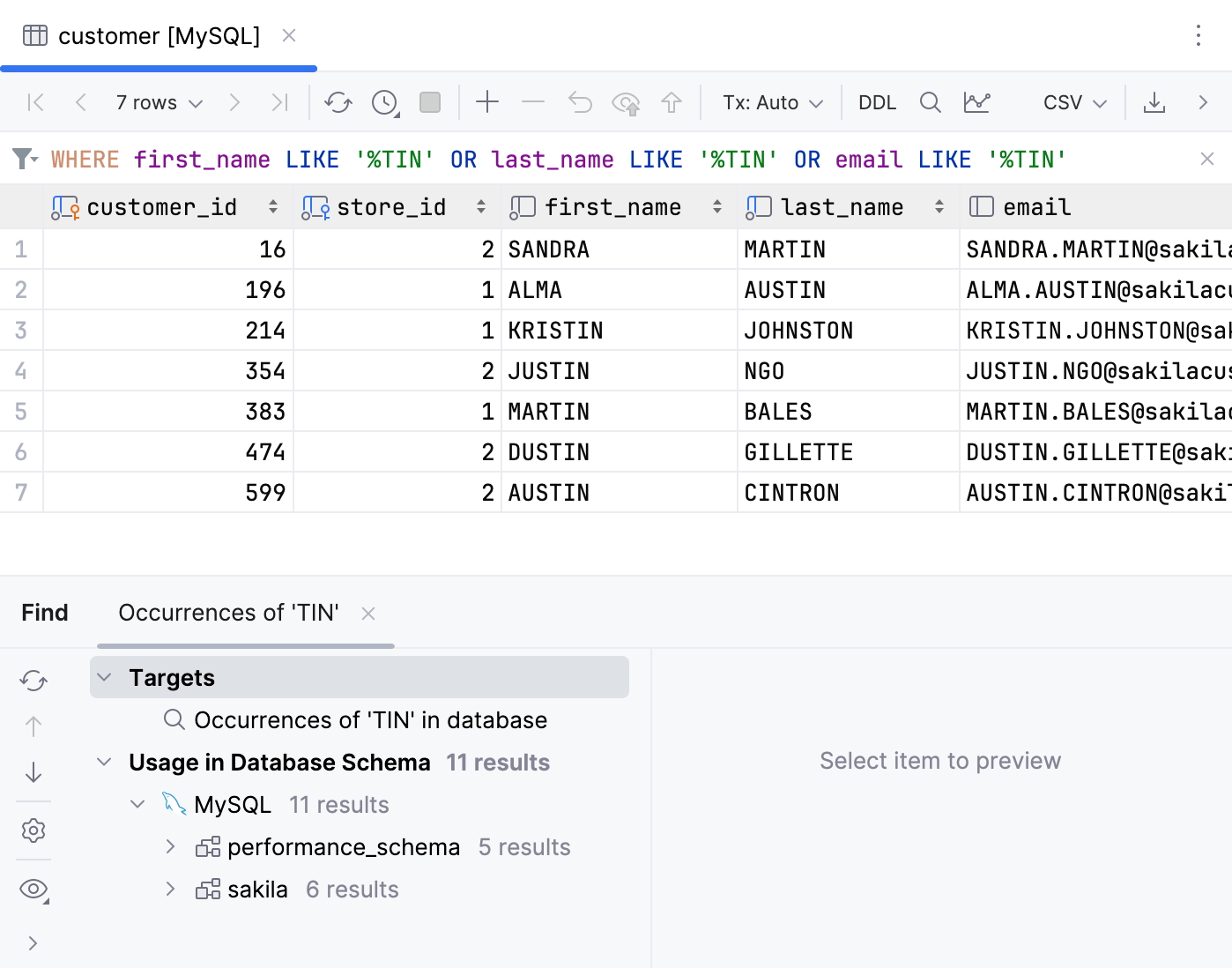
Task: Export data to file
Action: 1154,102
